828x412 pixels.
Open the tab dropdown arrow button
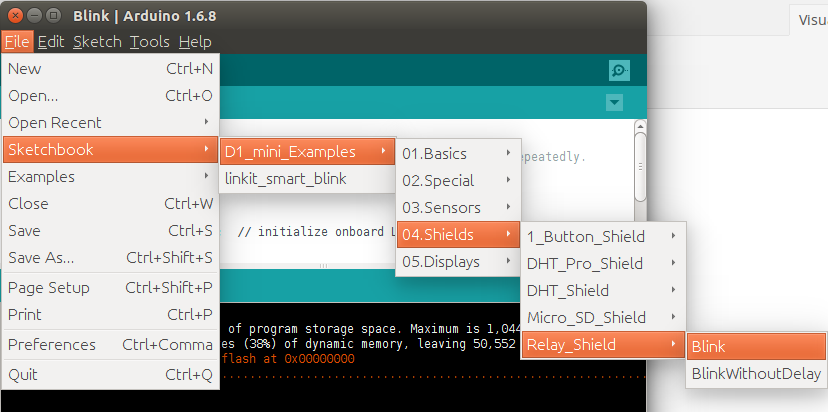pos(614,102)
